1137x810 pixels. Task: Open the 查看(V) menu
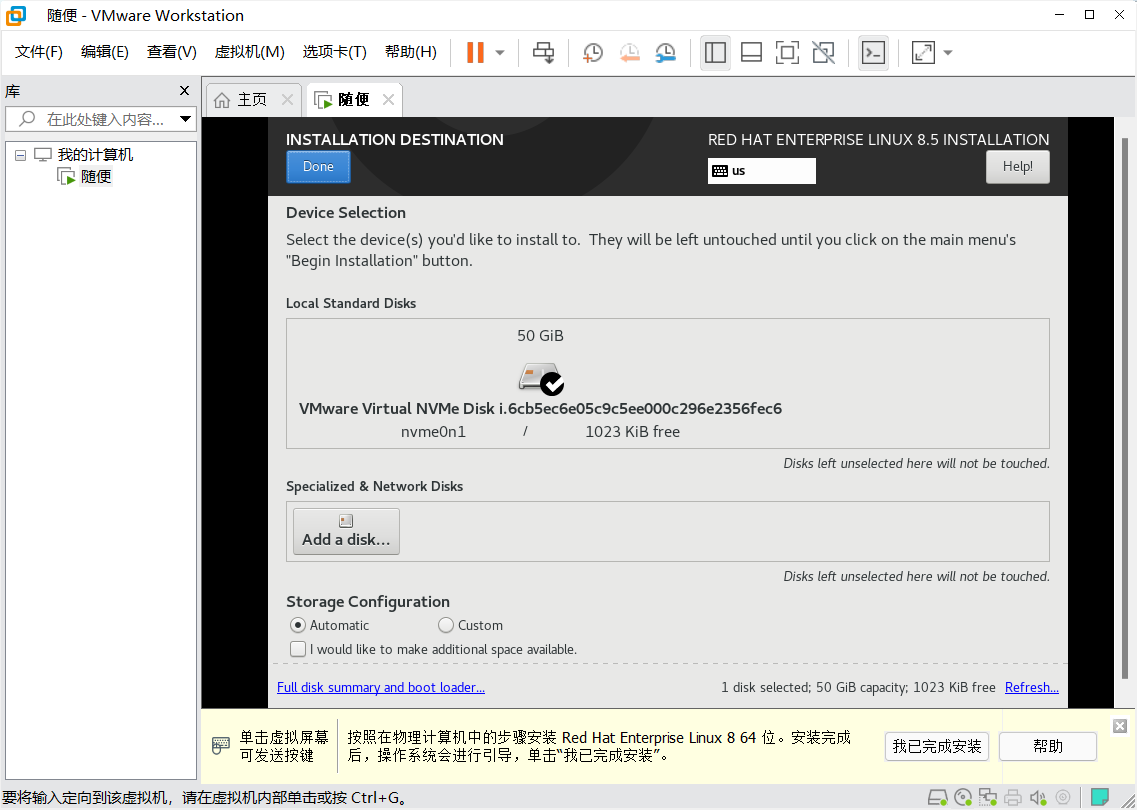[171, 52]
